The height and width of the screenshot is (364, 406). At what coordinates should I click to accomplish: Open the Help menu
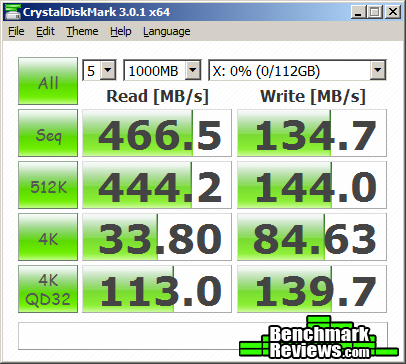pos(121,31)
